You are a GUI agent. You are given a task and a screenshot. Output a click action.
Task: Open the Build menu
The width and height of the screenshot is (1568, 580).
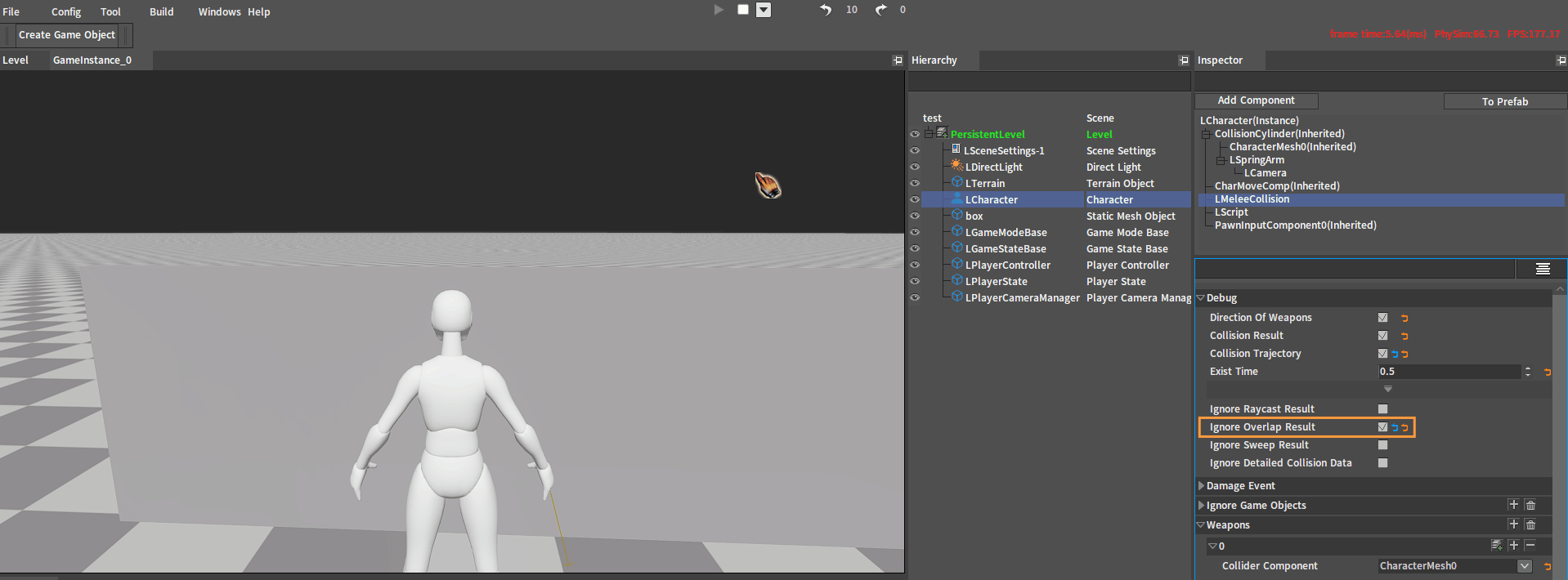tap(161, 11)
